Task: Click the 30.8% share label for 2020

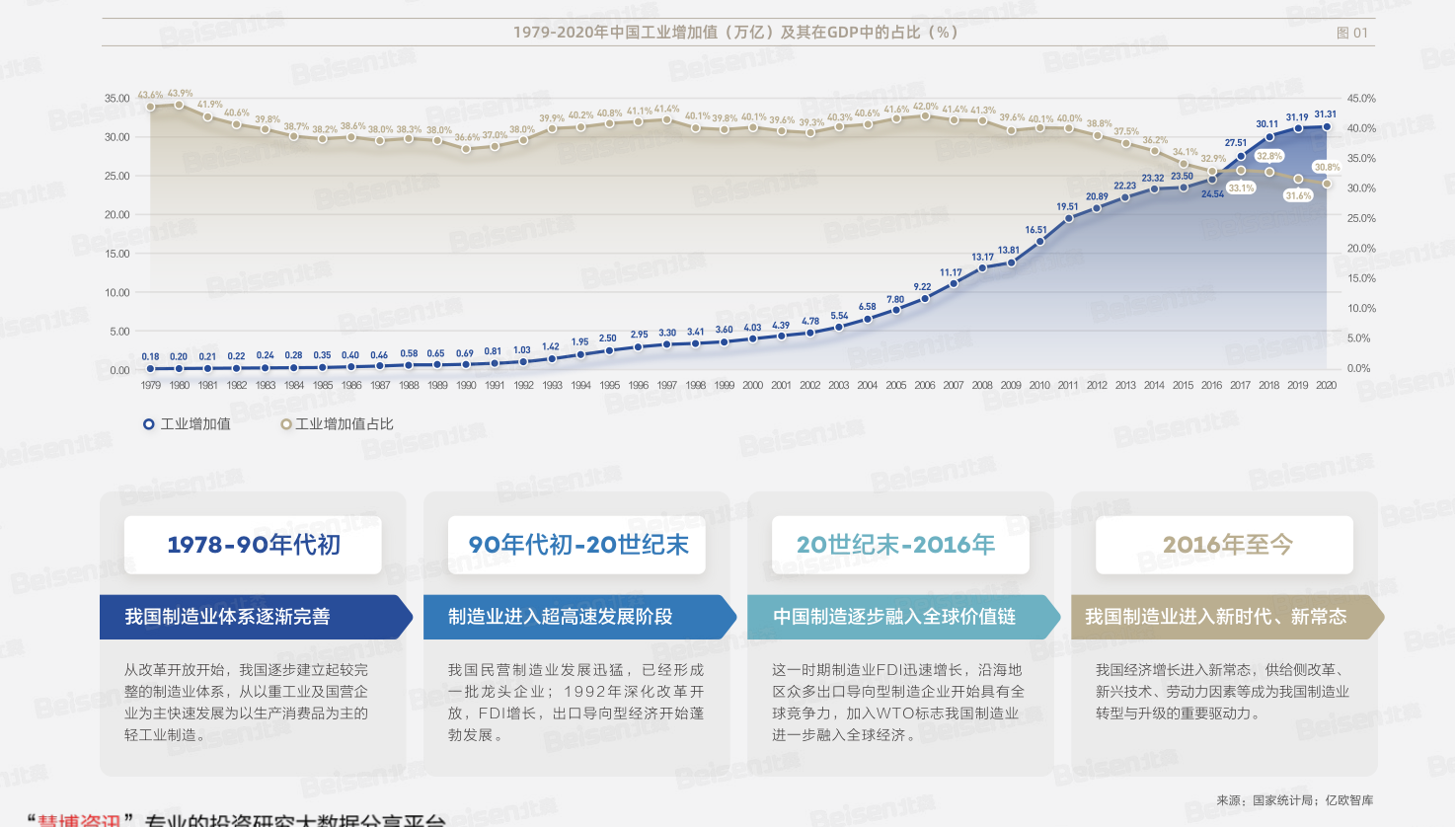Action: (x=1328, y=168)
